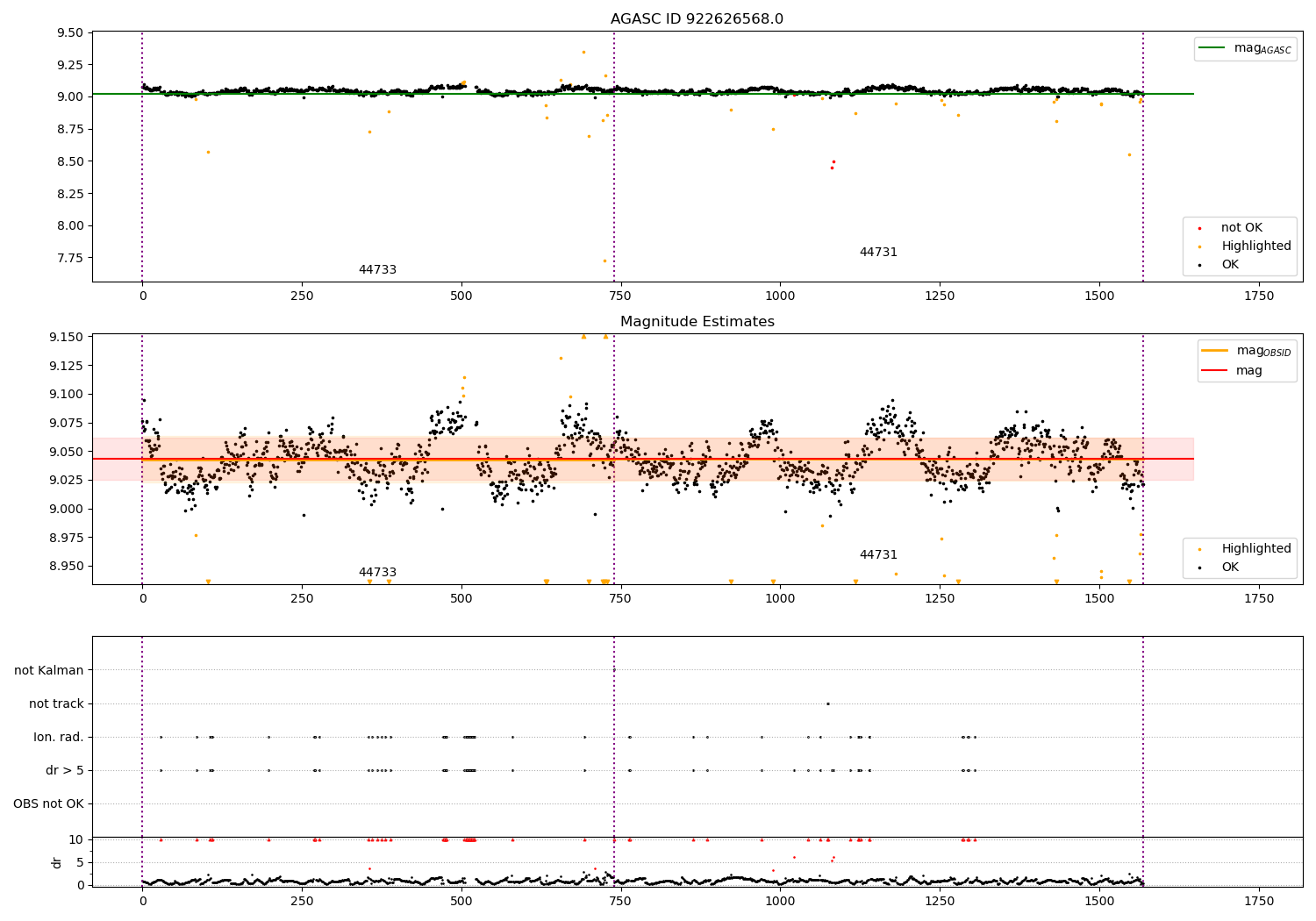Click the 8.975 y-axis tick label
Image resolution: width=1316 pixels, height=921 pixels.
click(x=66, y=538)
